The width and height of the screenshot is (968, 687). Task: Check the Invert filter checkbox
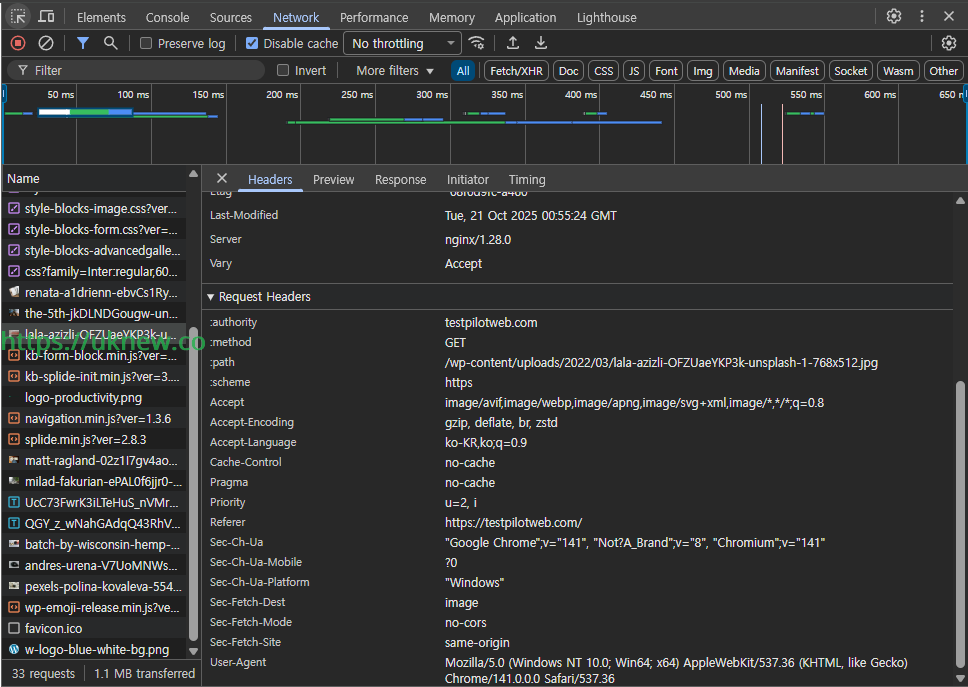pyautogui.click(x=283, y=71)
